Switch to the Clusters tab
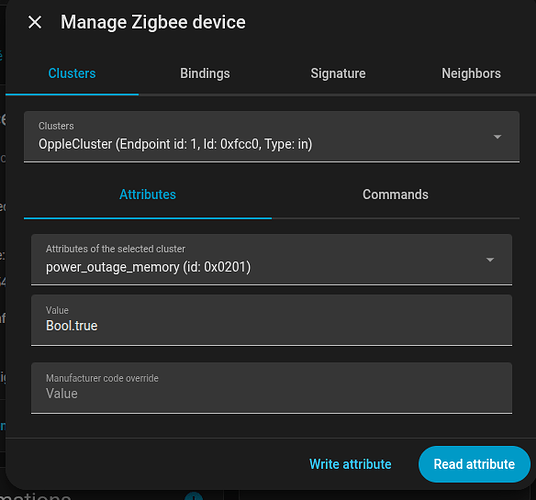The width and height of the screenshot is (536, 500). (72, 73)
